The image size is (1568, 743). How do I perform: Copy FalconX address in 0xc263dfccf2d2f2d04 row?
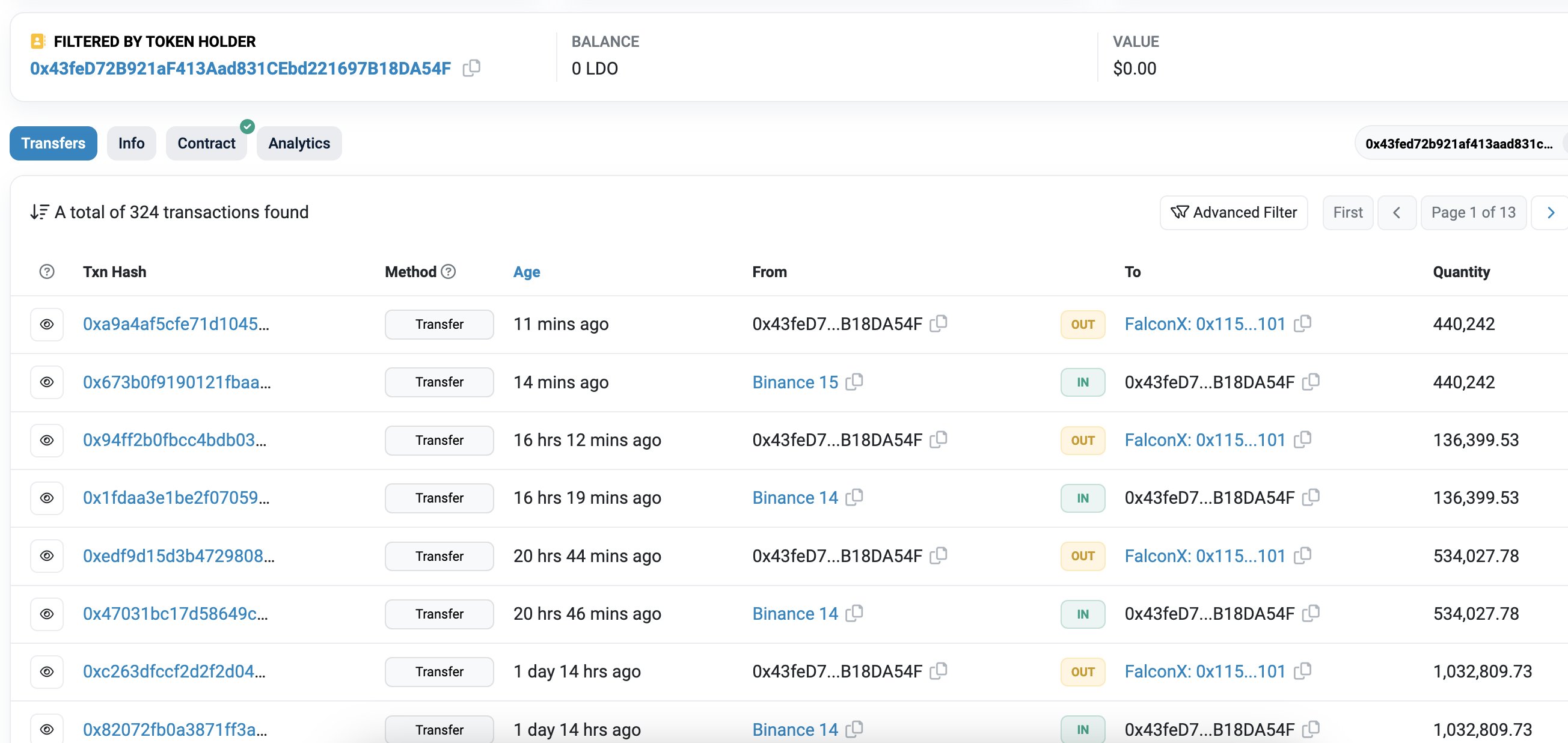[x=1302, y=671]
